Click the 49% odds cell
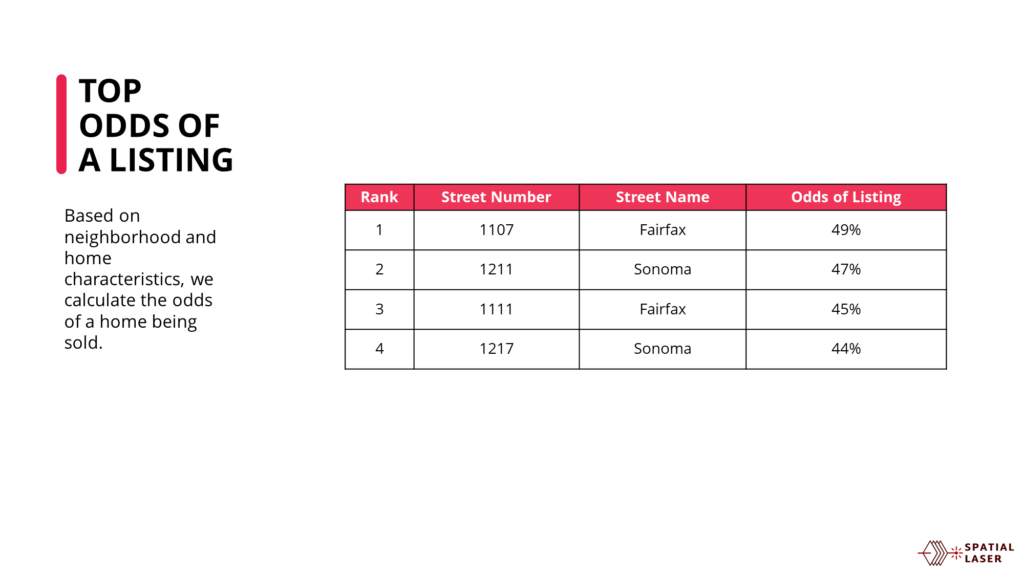 point(846,230)
